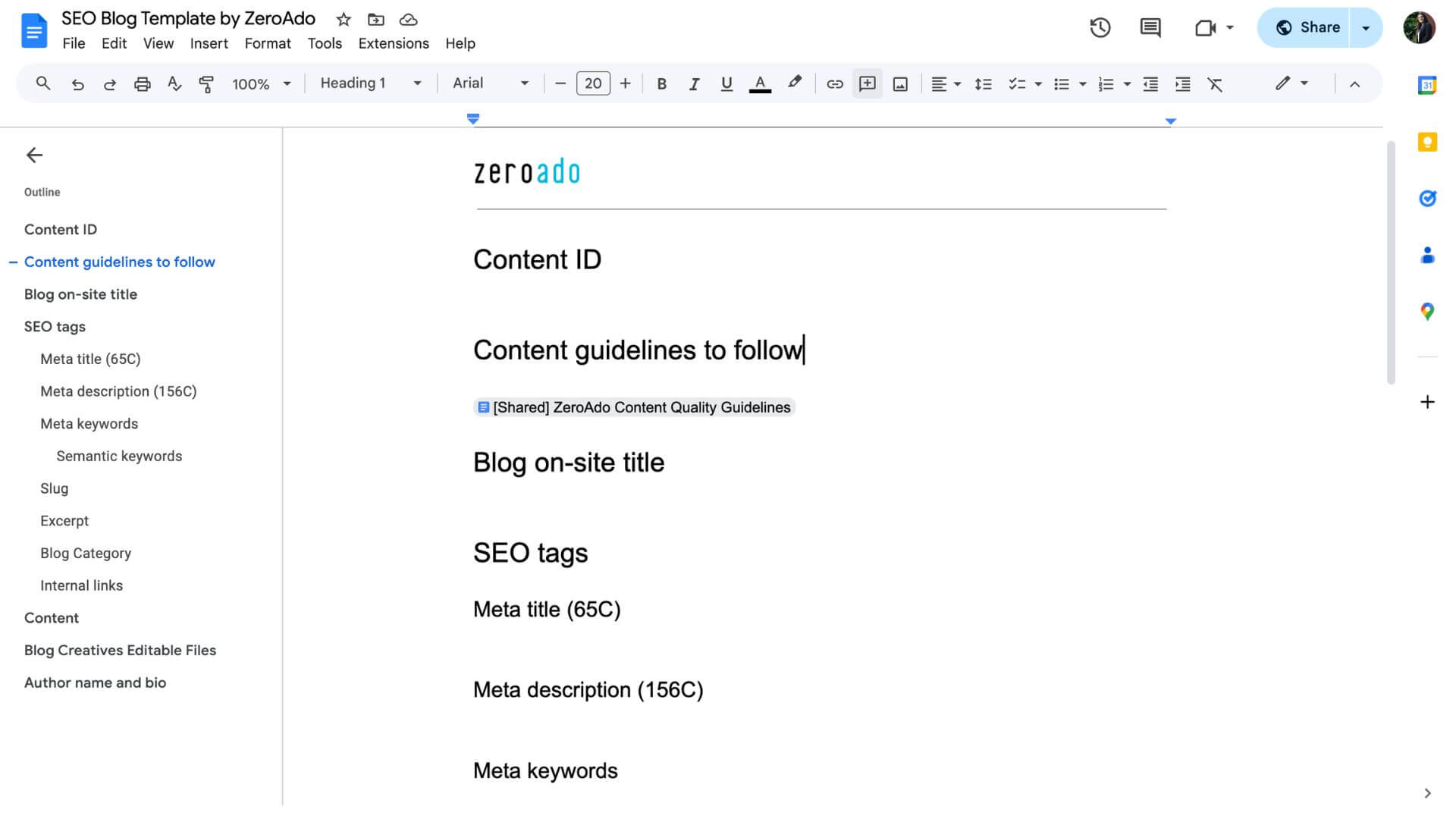The height and width of the screenshot is (819, 1456).
Task: Run spelling and grammar check
Action: coord(174,83)
